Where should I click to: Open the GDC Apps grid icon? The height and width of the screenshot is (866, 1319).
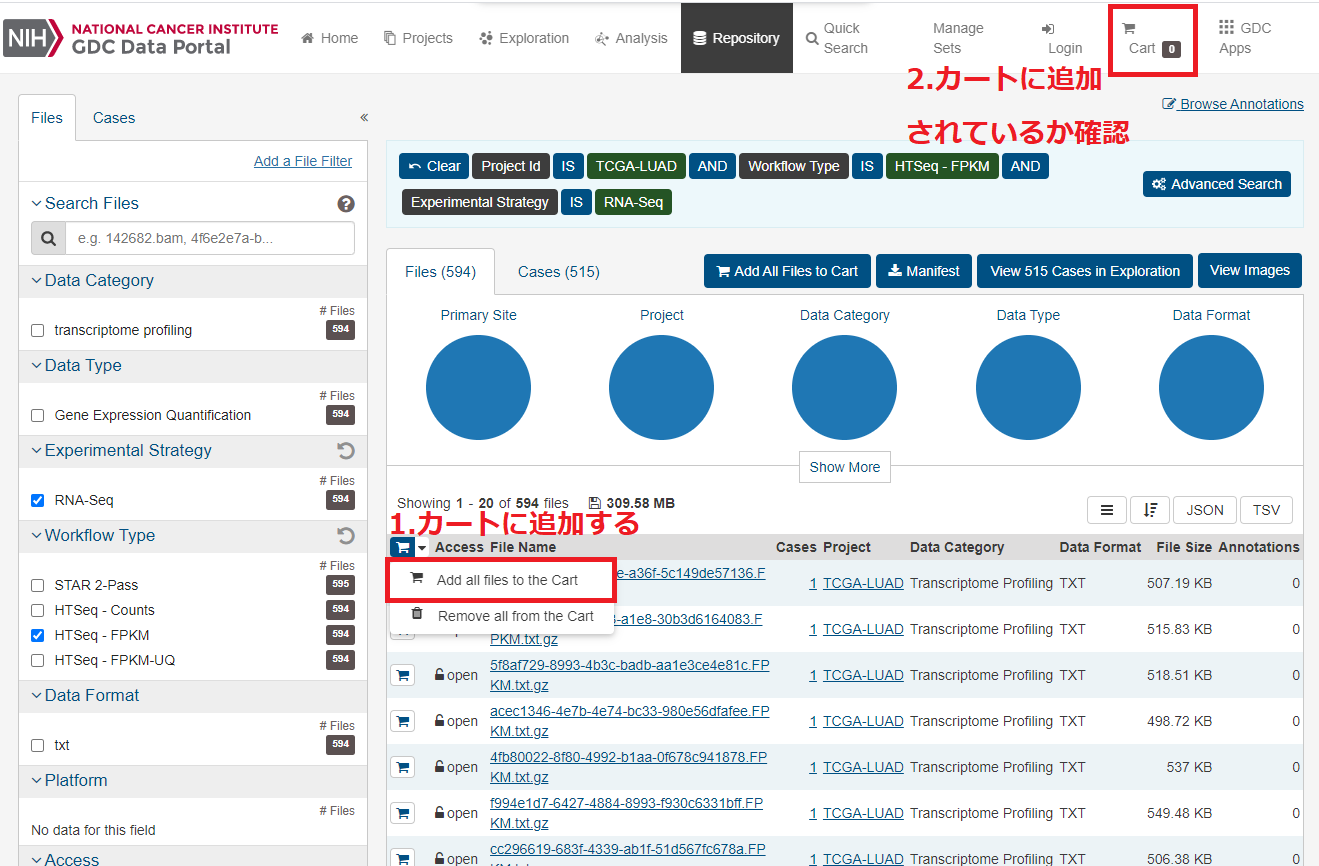(x=1227, y=28)
